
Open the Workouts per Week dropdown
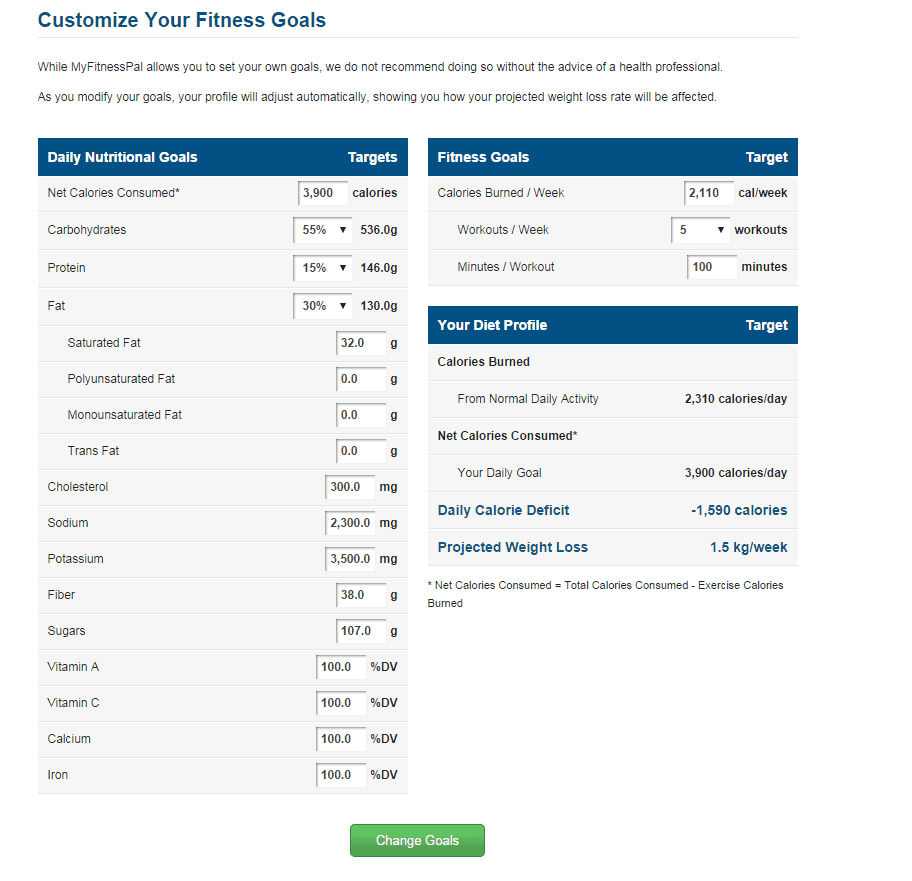(700, 230)
